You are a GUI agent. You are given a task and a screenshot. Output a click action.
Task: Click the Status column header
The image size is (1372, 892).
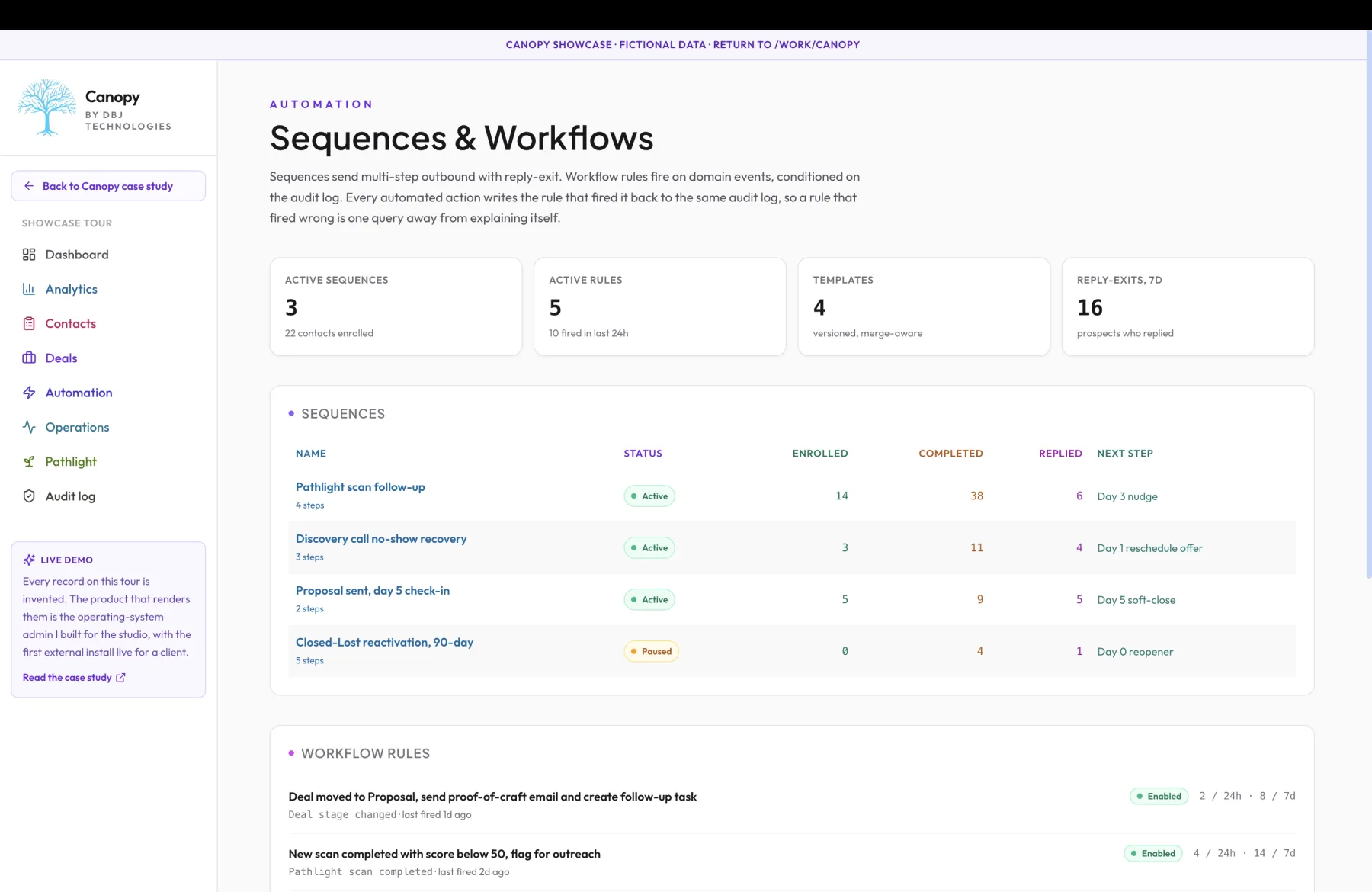643,454
